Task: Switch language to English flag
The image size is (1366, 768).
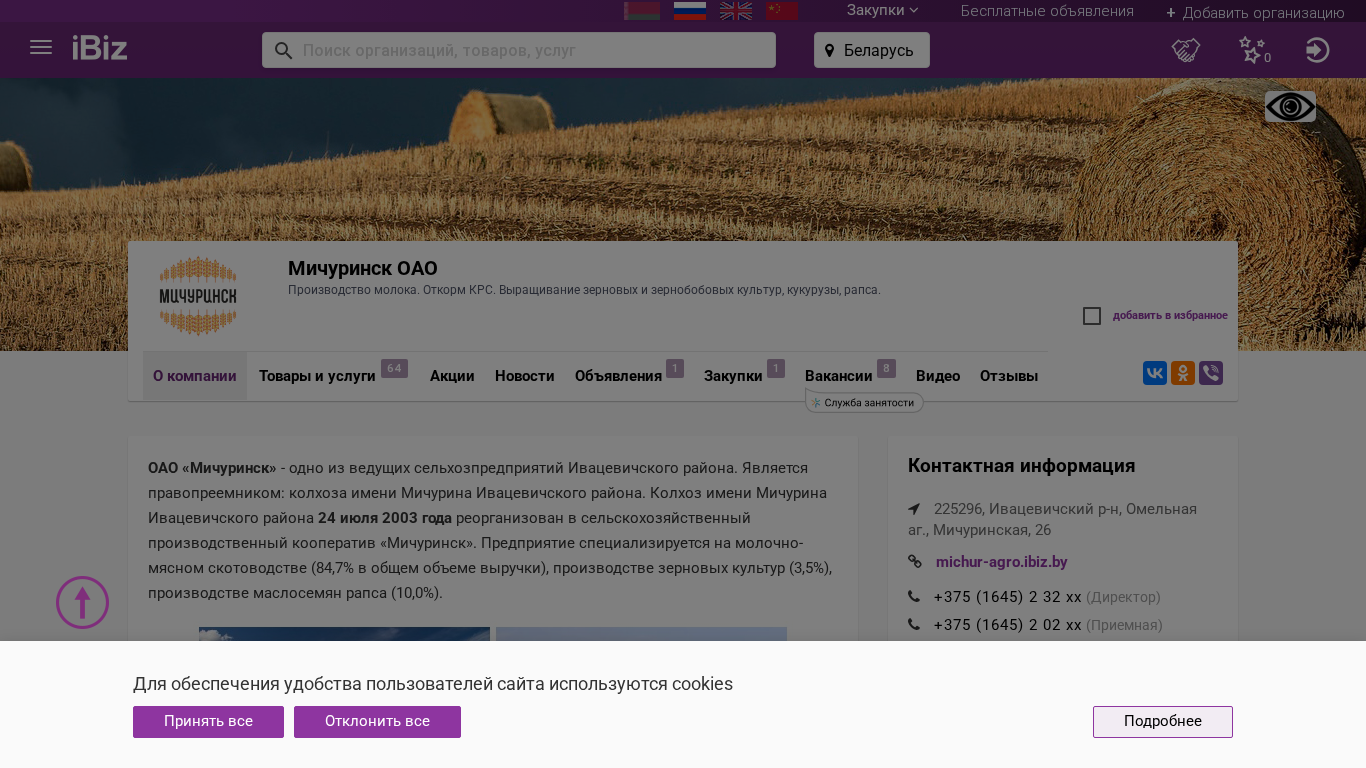Action: pyautogui.click(x=736, y=11)
